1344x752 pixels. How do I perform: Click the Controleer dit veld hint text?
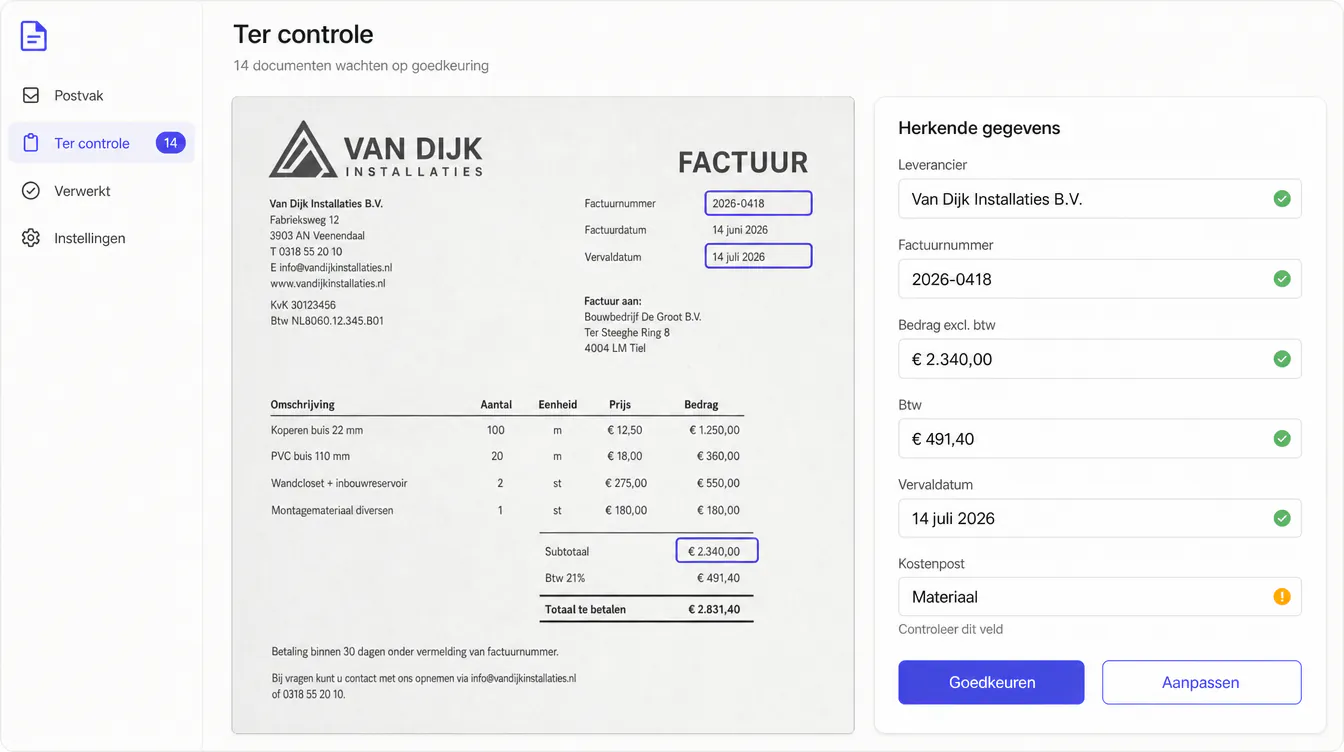coord(951,629)
